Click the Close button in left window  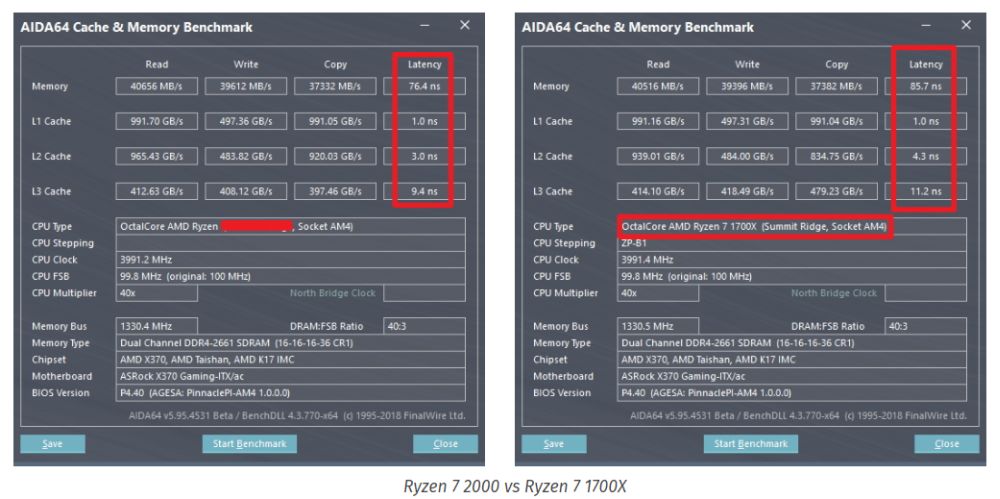tap(445, 444)
